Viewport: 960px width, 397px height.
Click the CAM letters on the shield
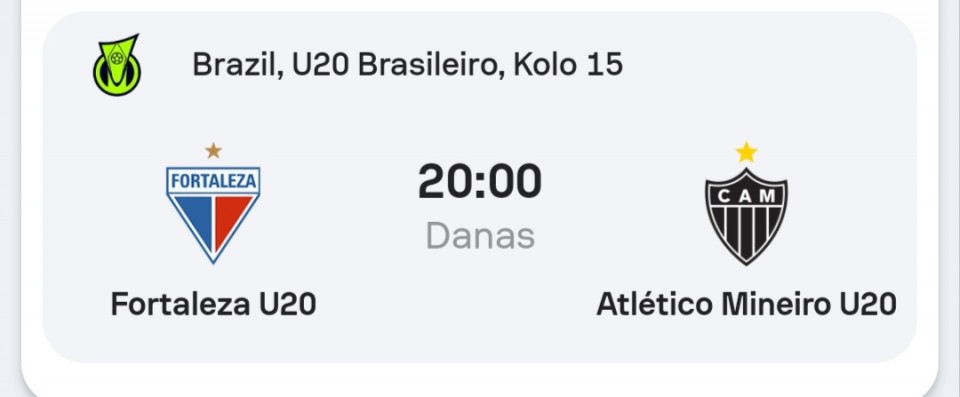(x=746, y=196)
